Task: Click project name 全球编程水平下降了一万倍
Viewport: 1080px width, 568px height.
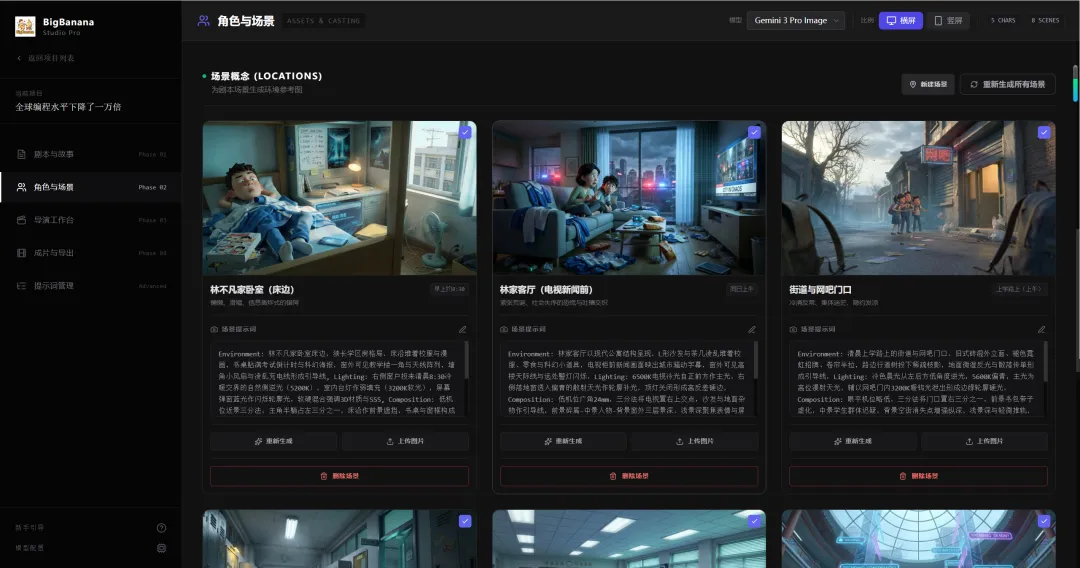Action: [68, 107]
